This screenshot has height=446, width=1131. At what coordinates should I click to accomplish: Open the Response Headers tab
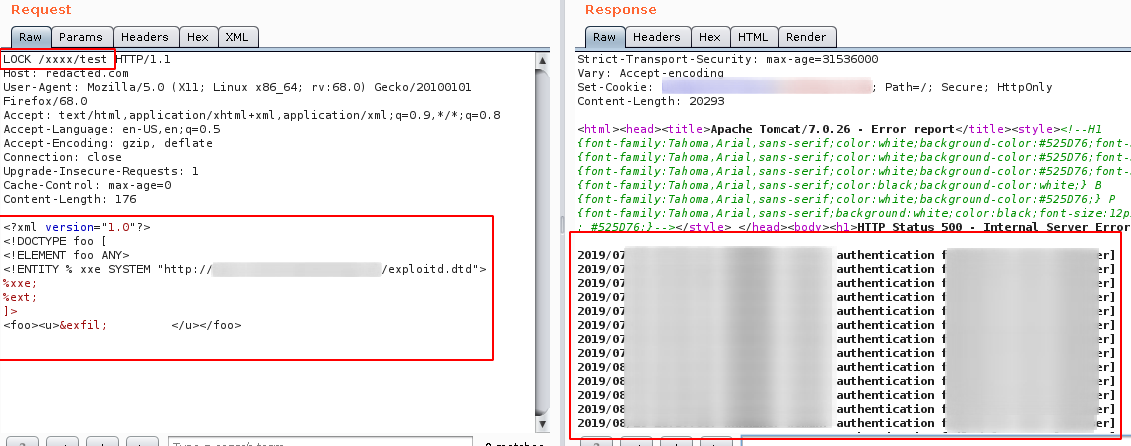point(656,37)
